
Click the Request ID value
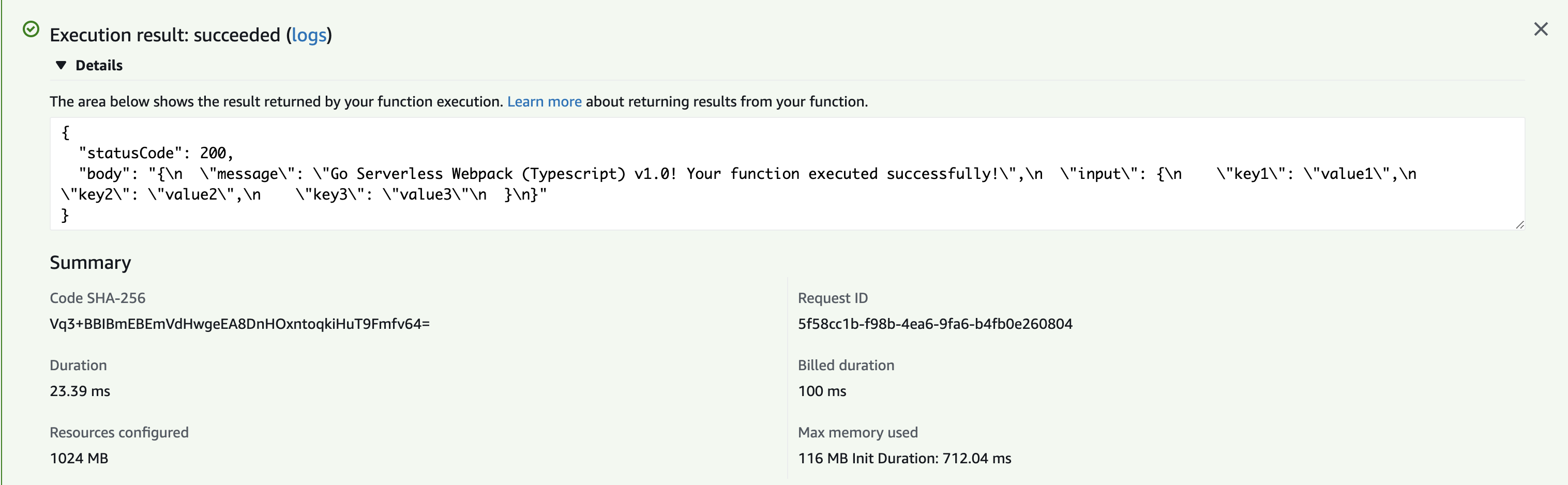coord(935,324)
